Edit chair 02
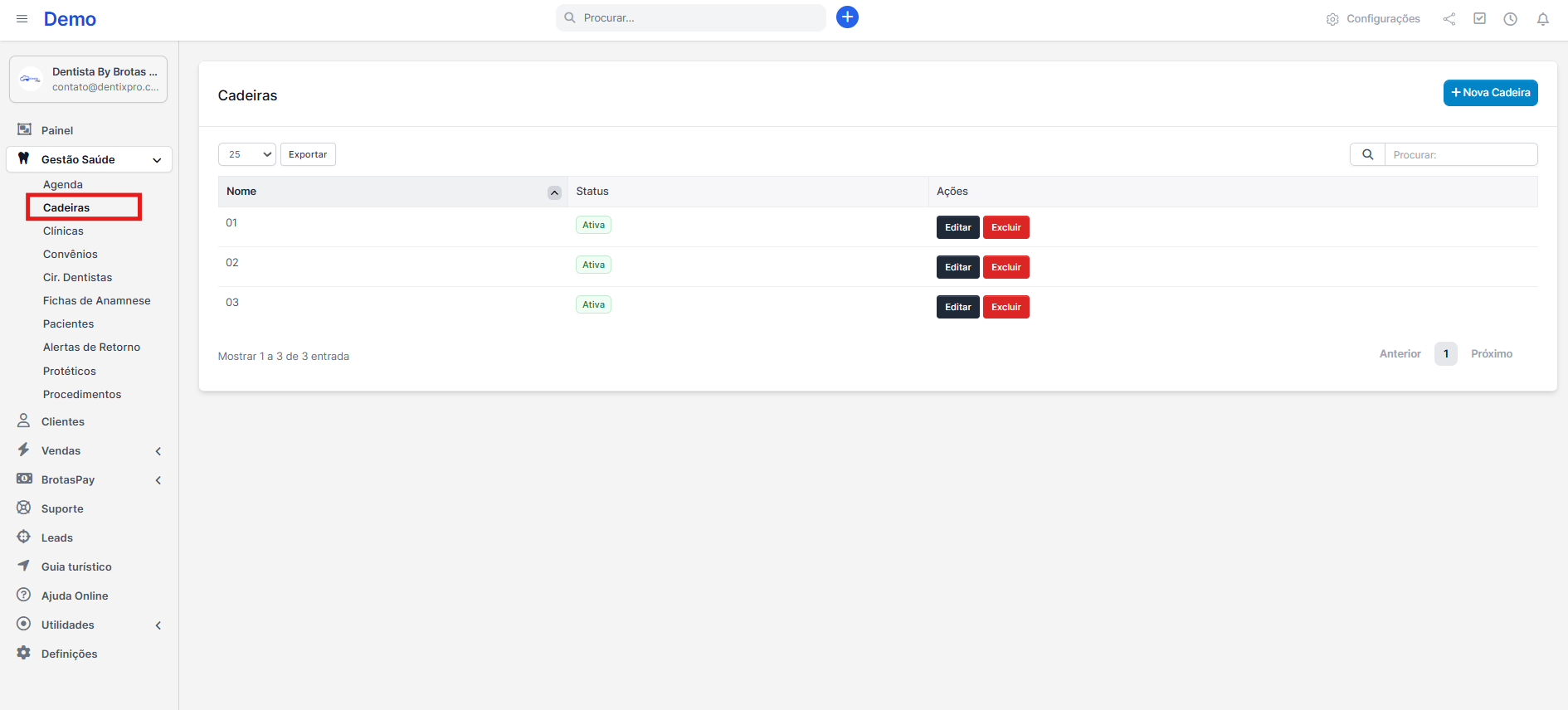Viewport: 1568px width, 710px height. 957,267
